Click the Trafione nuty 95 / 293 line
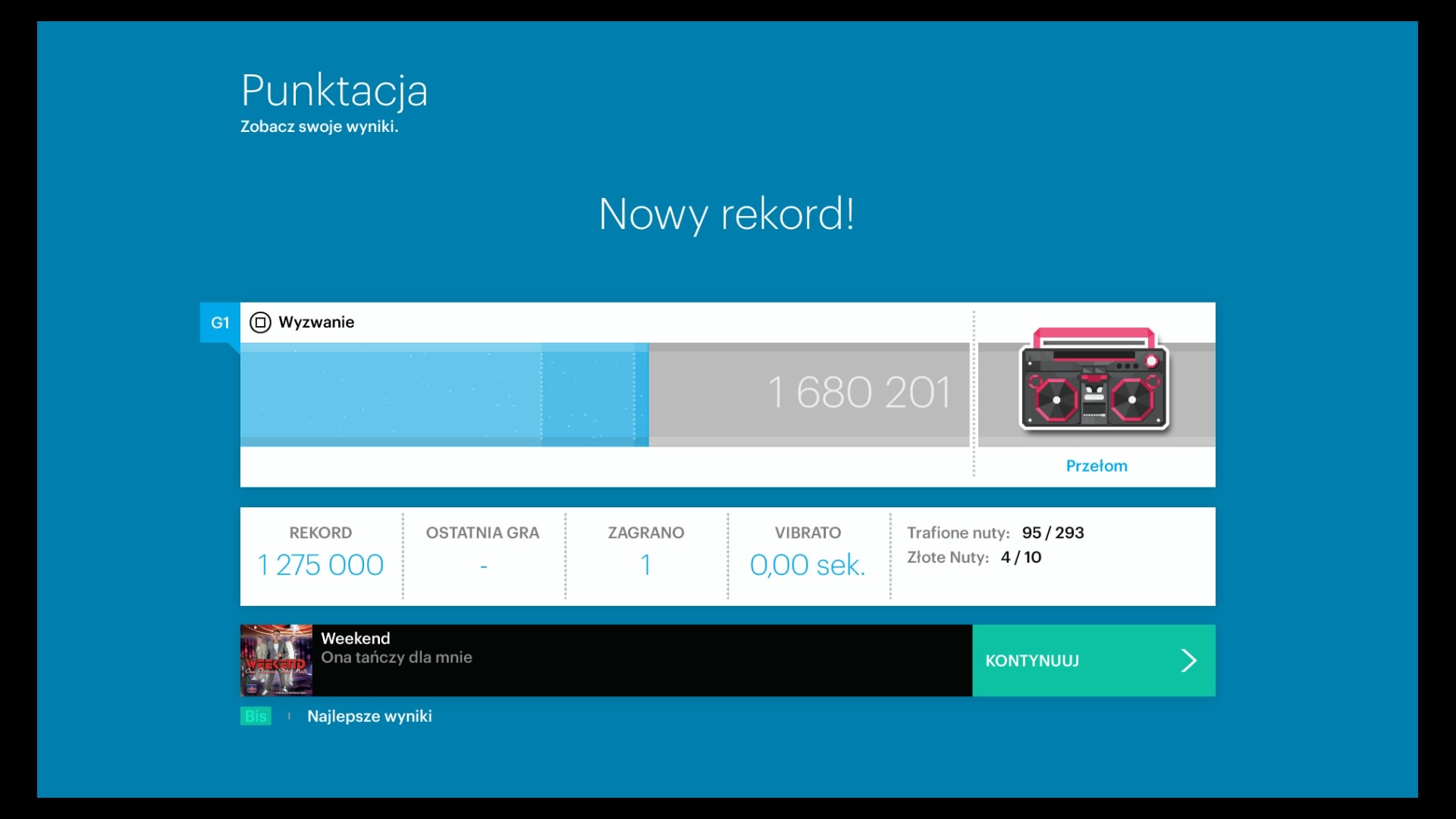Screen dimensions: 1456x819 [x=995, y=533]
